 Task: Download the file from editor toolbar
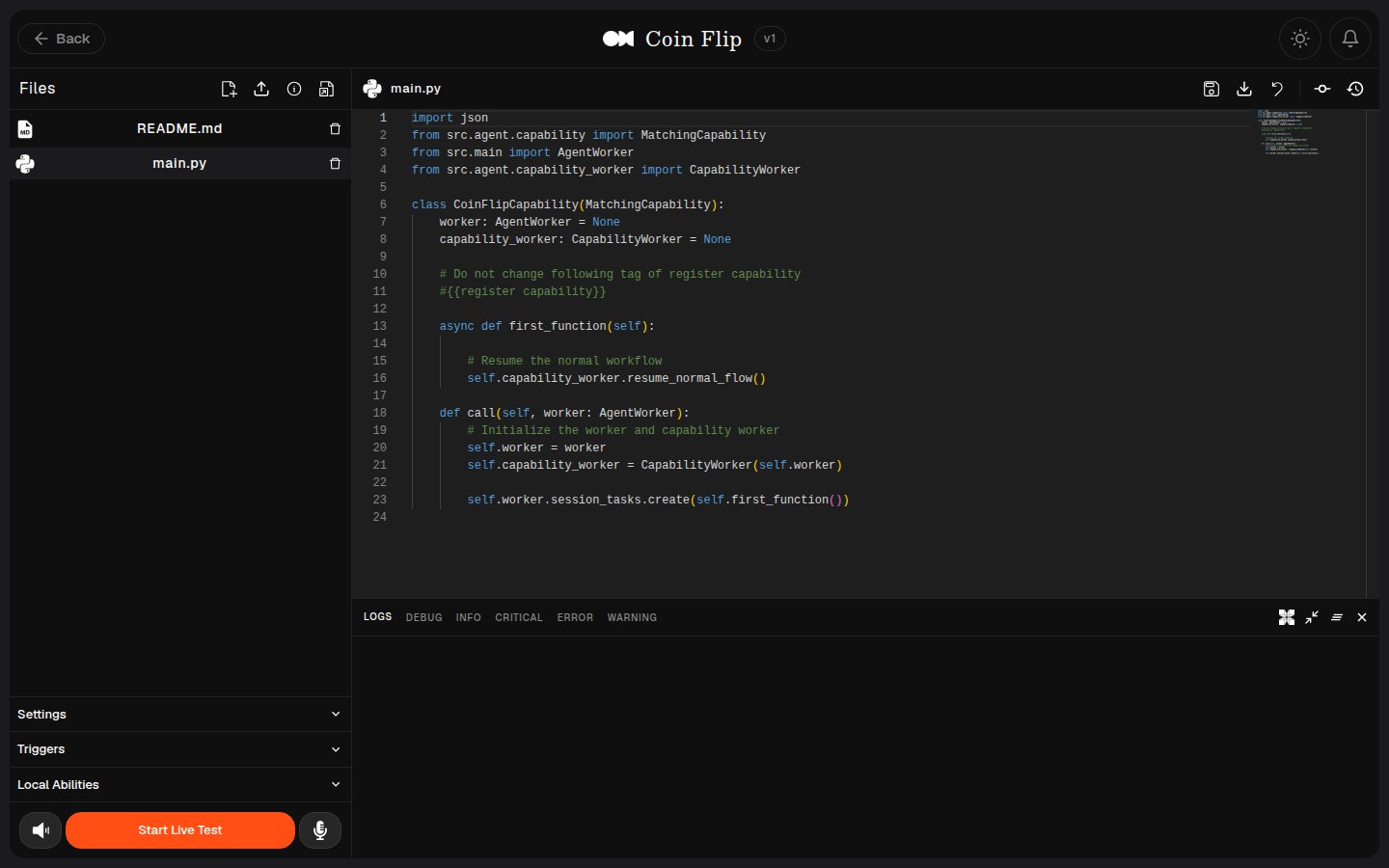tap(1244, 89)
